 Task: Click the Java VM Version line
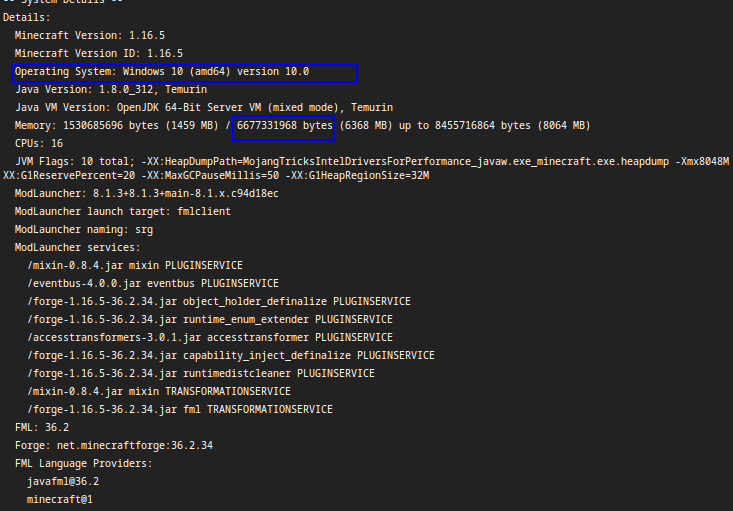pos(203,107)
